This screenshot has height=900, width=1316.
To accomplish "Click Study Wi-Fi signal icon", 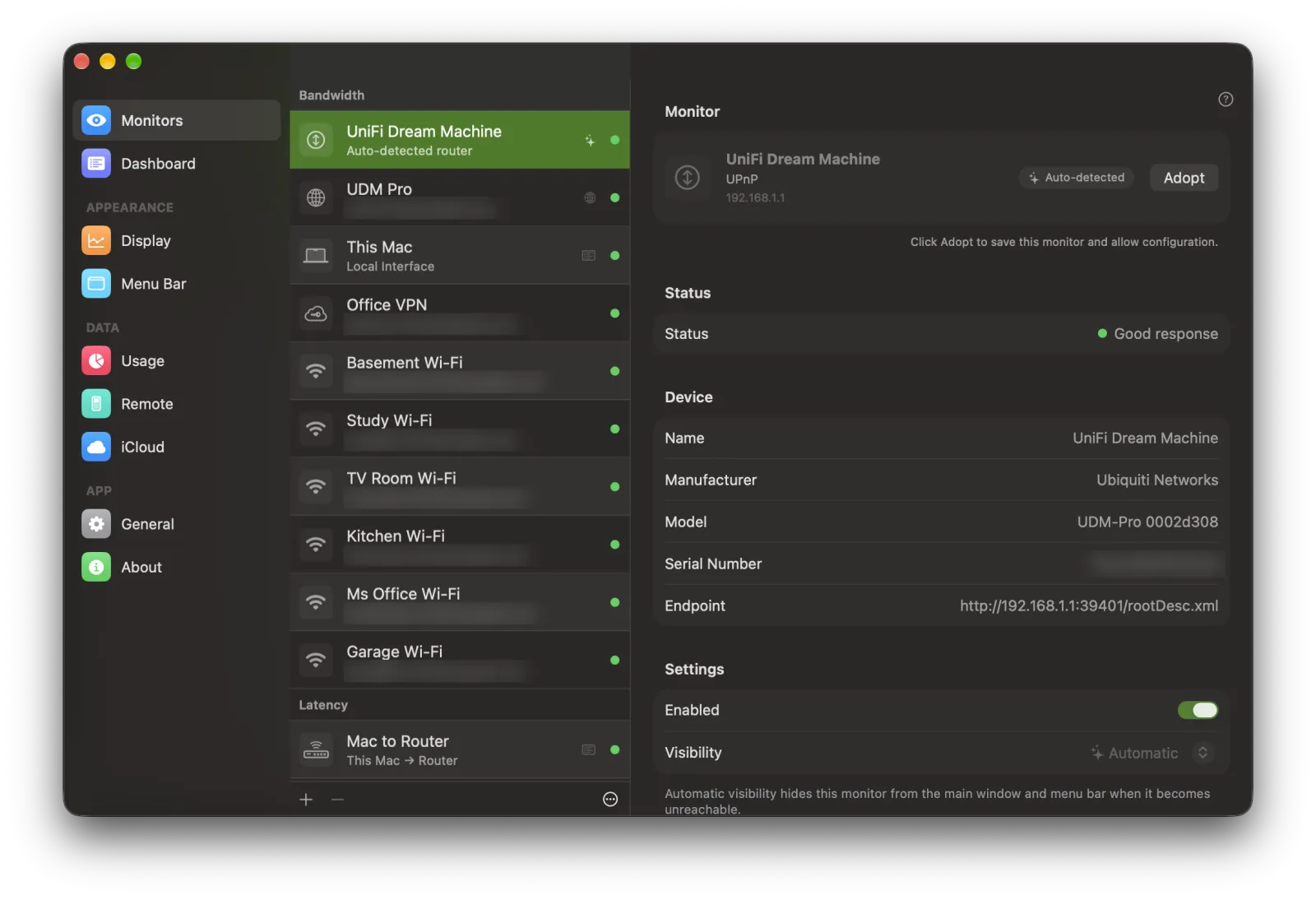I will tap(316, 429).
